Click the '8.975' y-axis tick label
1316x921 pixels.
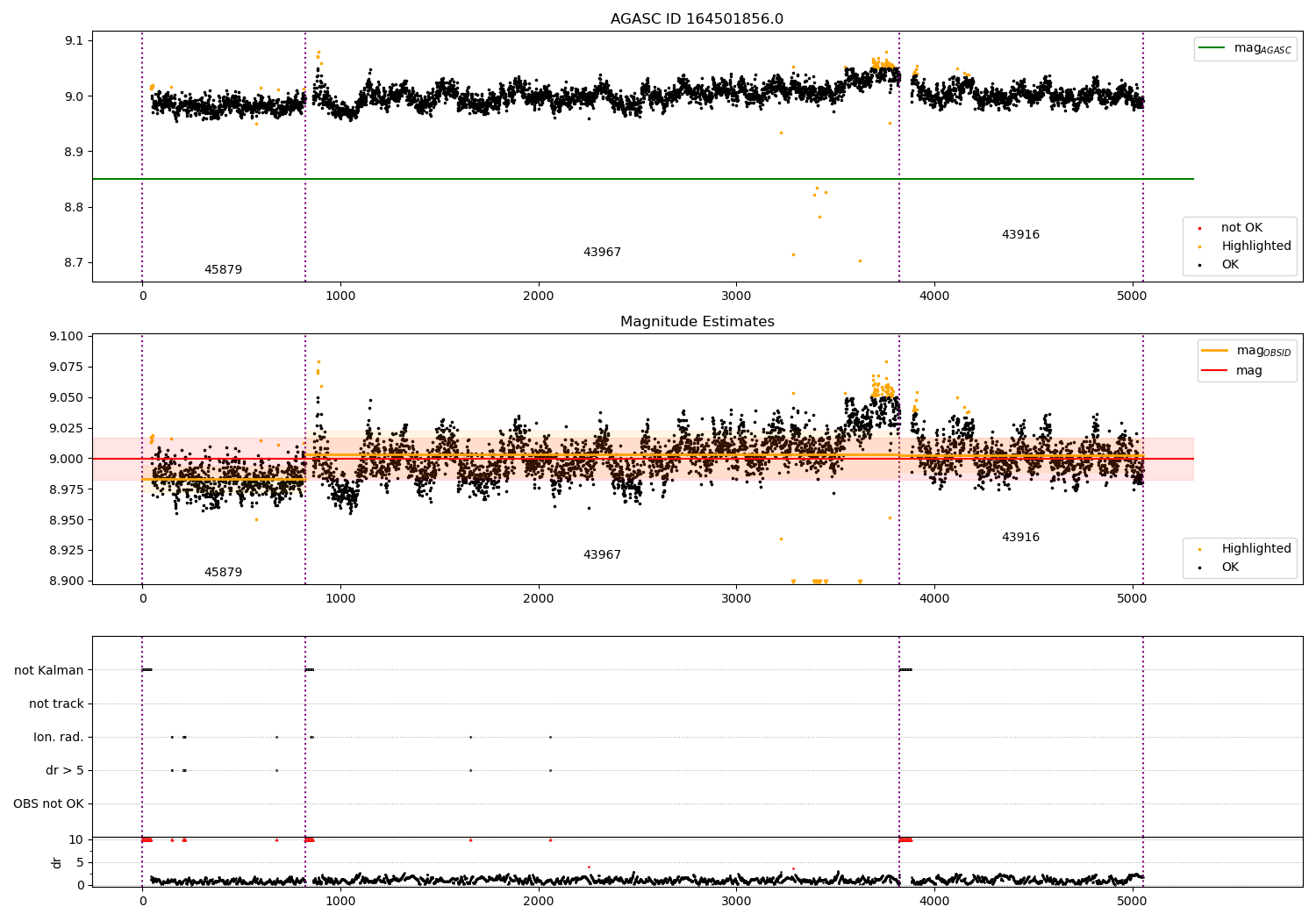click(67, 489)
